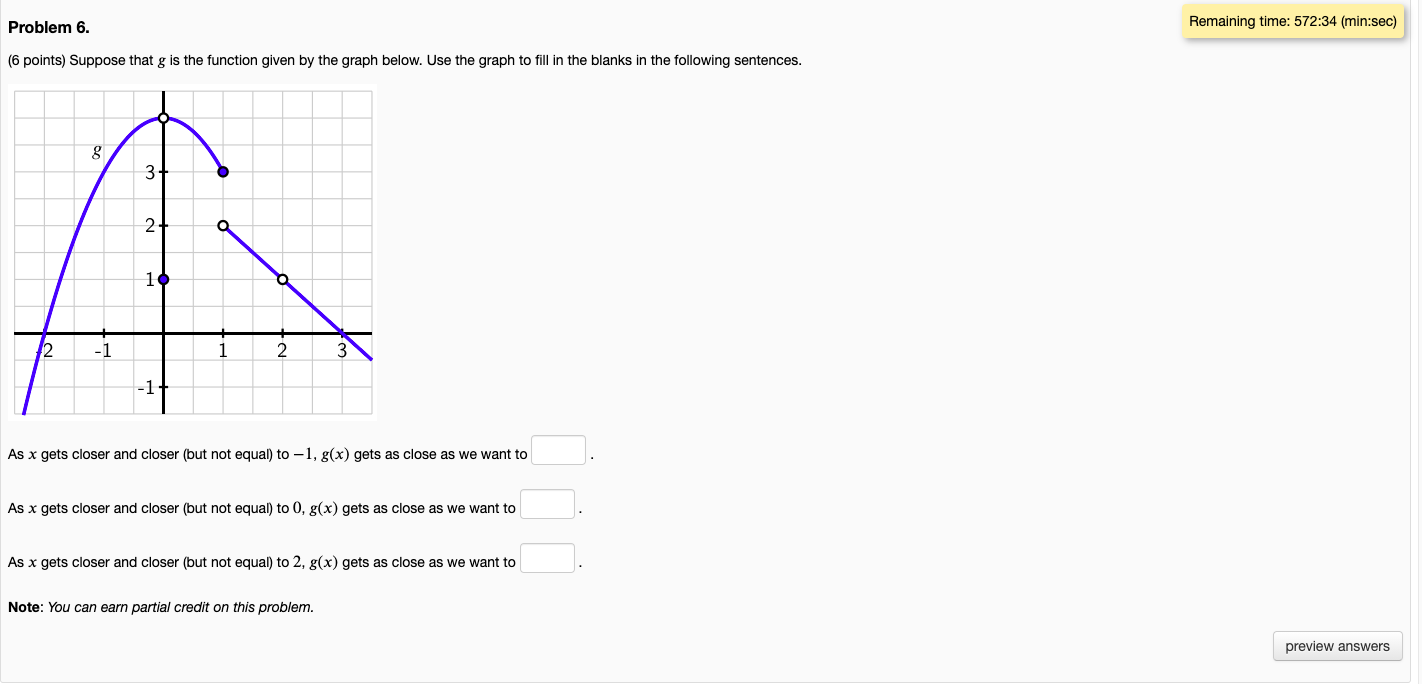Click the y-axis label 2 on the graph
1422x684 pixels.
[149, 225]
